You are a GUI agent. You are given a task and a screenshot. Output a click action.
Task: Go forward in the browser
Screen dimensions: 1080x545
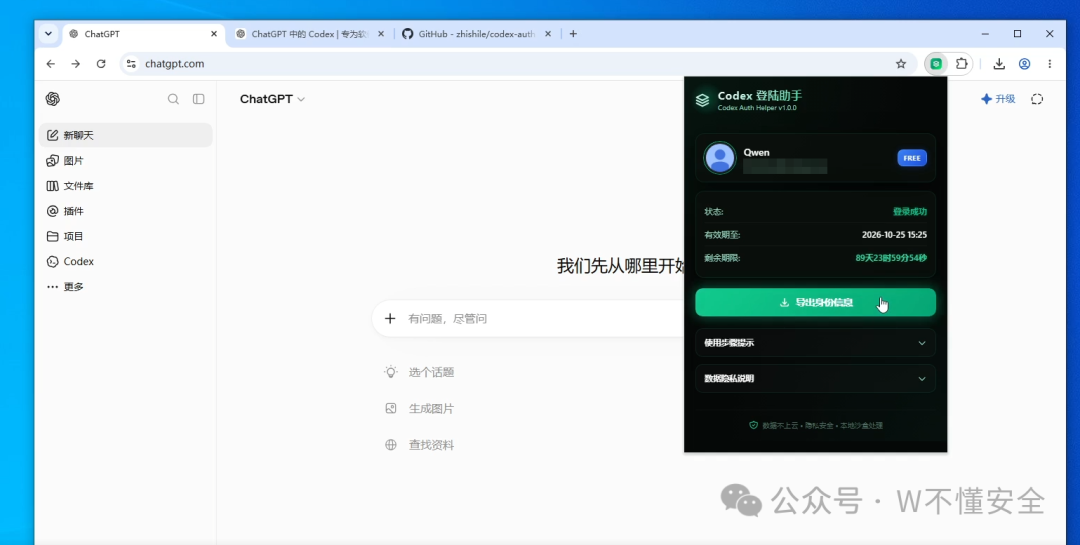click(76, 63)
